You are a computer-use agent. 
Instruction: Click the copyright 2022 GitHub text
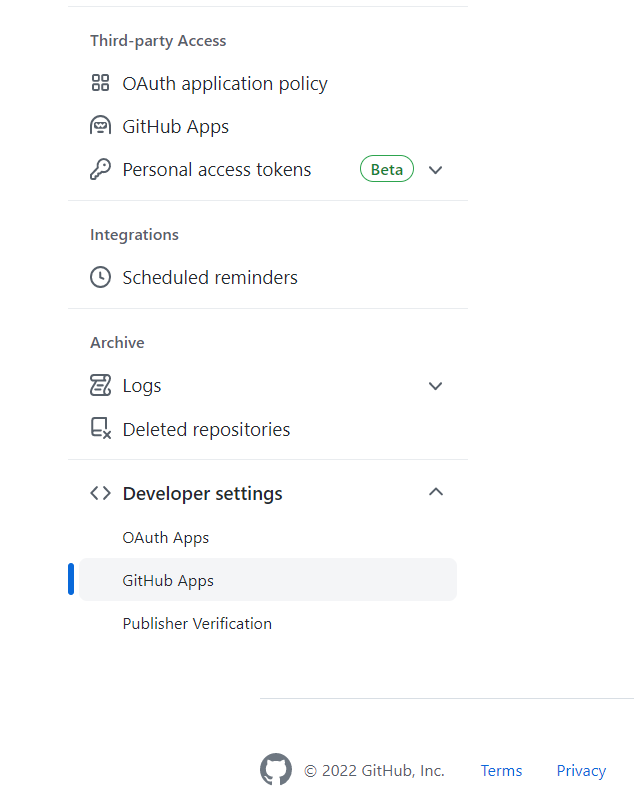tap(375, 770)
